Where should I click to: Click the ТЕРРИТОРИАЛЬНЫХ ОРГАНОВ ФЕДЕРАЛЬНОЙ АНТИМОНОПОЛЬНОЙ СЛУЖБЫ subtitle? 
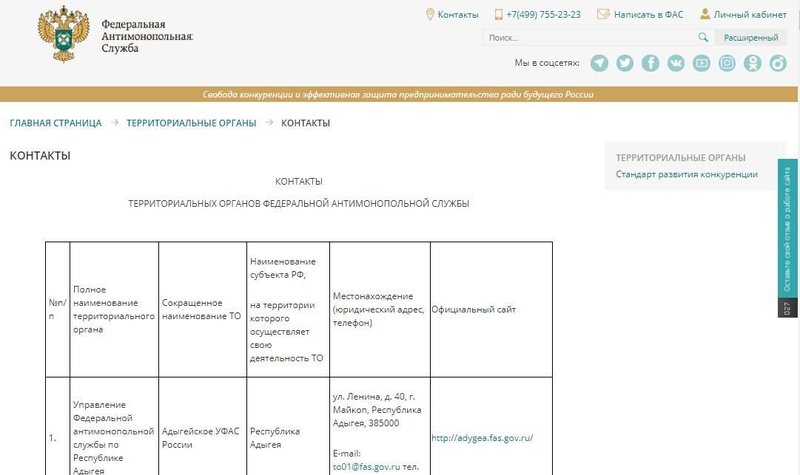[298, 204]
